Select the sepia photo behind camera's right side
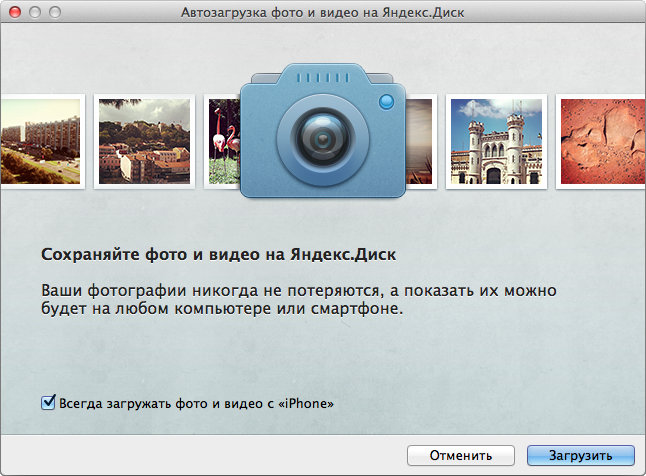Image resolution: width=646 pixels, height=476 pixels. click(421, 141)
